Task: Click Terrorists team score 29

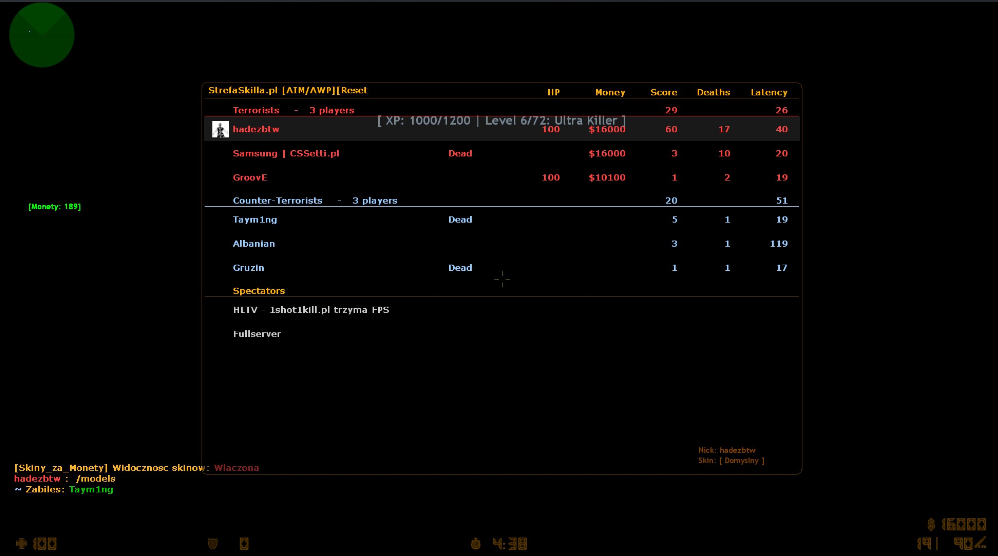Action: coord(671,110)
